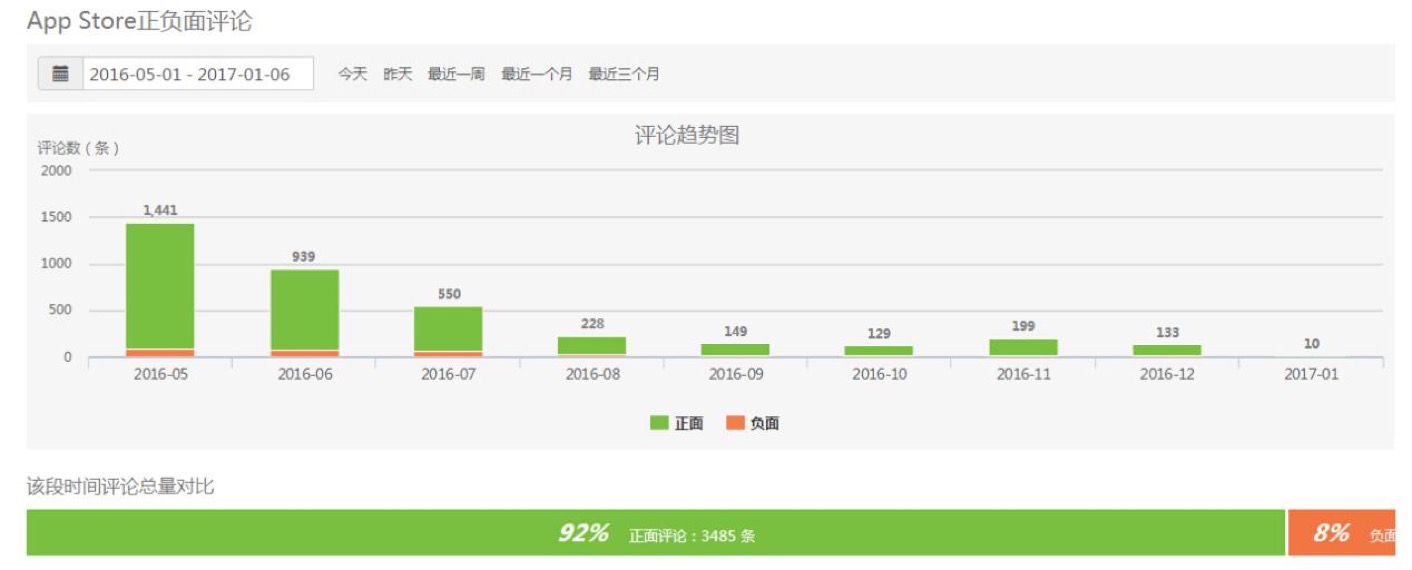This screenshot has width=1412, height=570.
Task: Click the 2017-01 axis label
Action: coord(1311,375)
